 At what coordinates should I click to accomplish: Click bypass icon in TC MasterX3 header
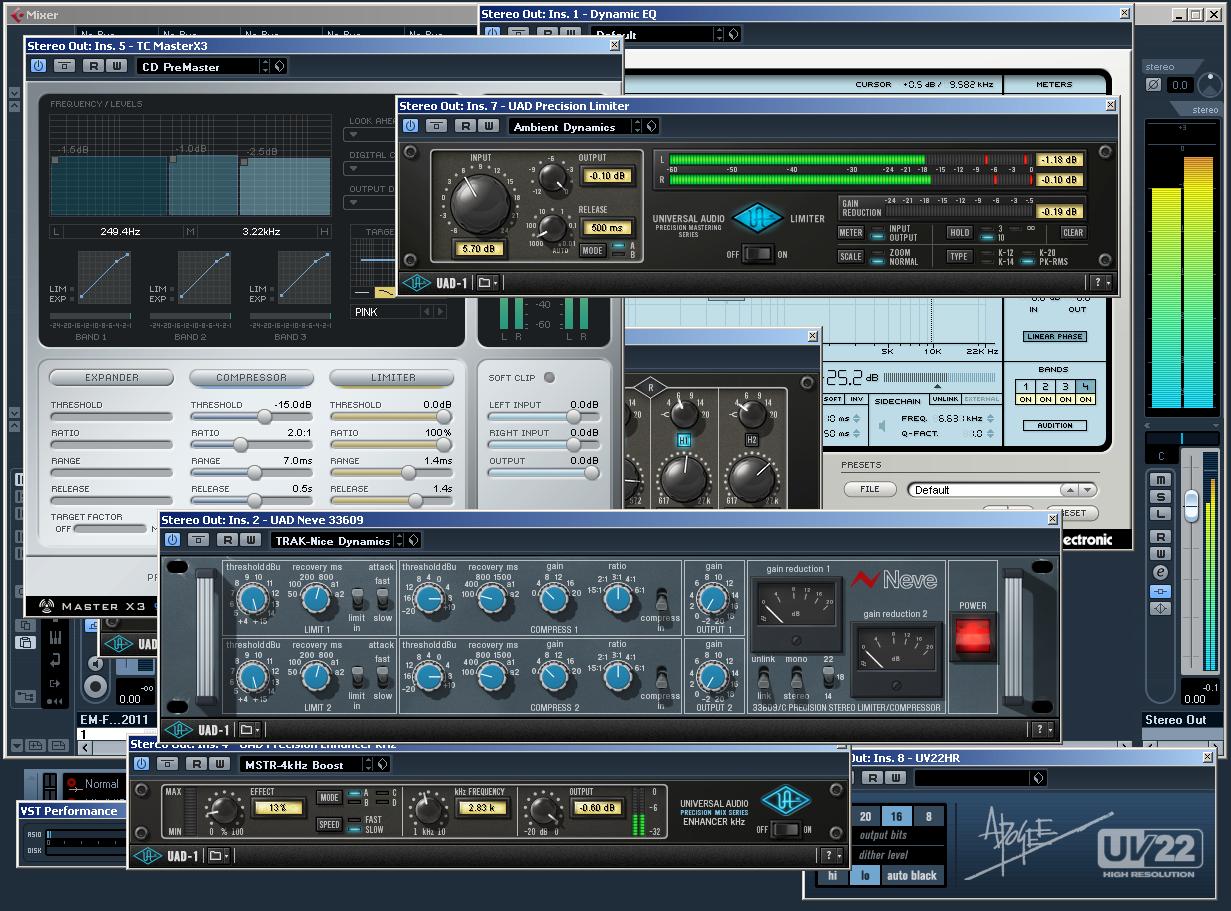coord(64,66)
